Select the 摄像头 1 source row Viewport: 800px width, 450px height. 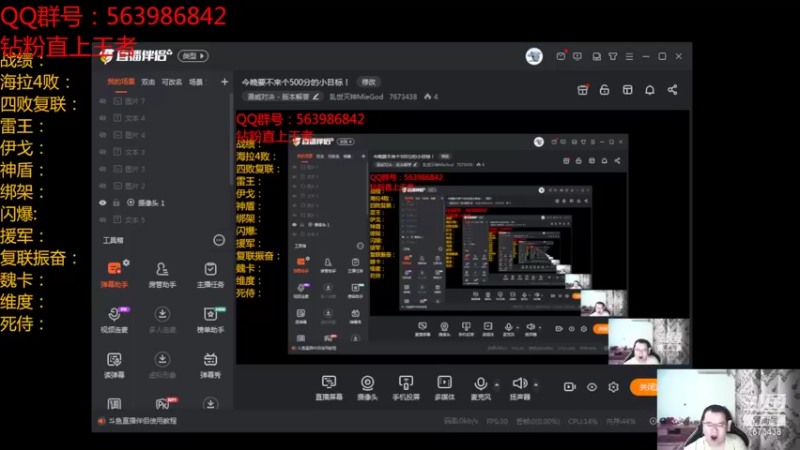click(x=163, y=203)
